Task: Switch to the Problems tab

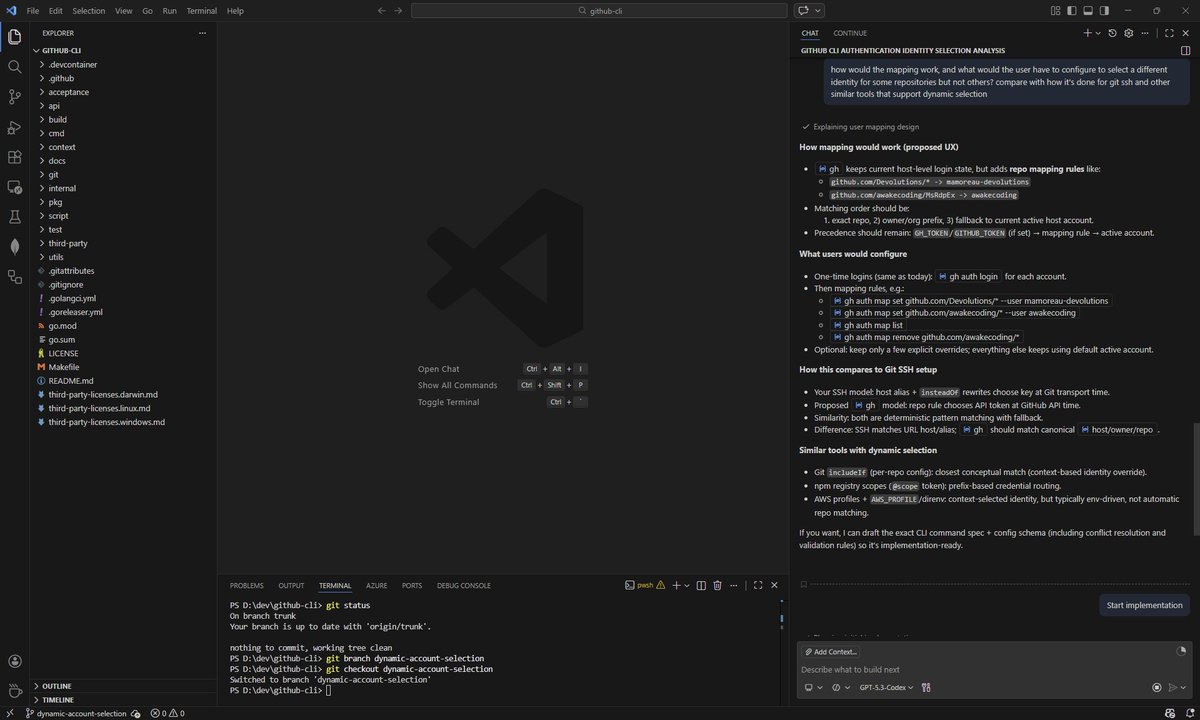Action: 247,585
